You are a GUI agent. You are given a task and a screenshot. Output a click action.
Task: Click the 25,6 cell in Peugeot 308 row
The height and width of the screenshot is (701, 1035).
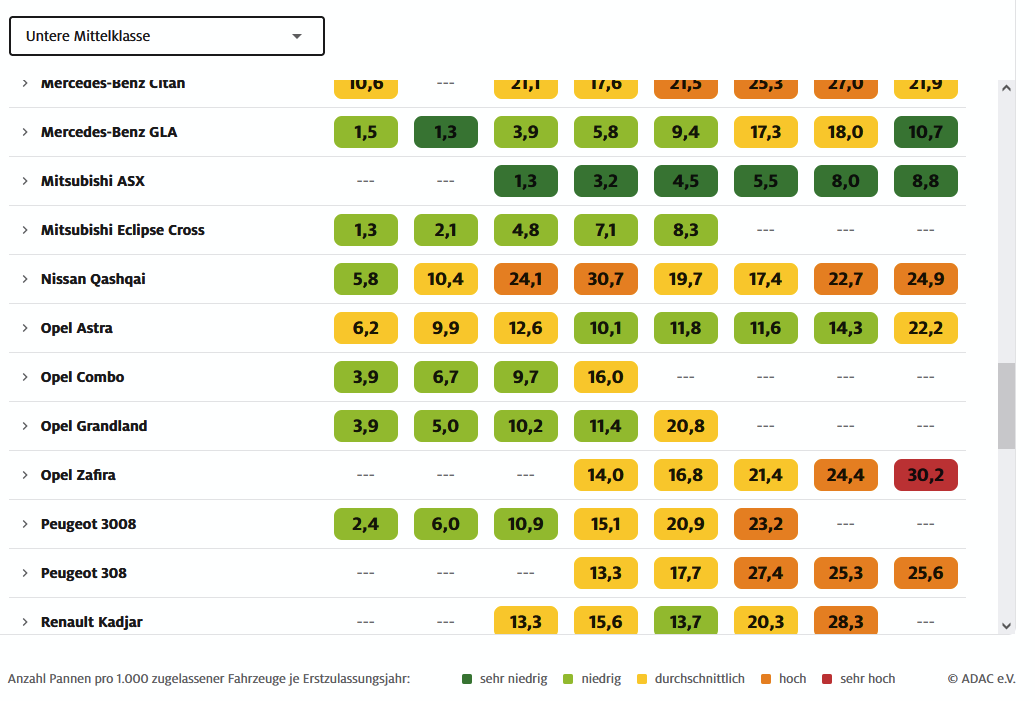pos(925,573)
